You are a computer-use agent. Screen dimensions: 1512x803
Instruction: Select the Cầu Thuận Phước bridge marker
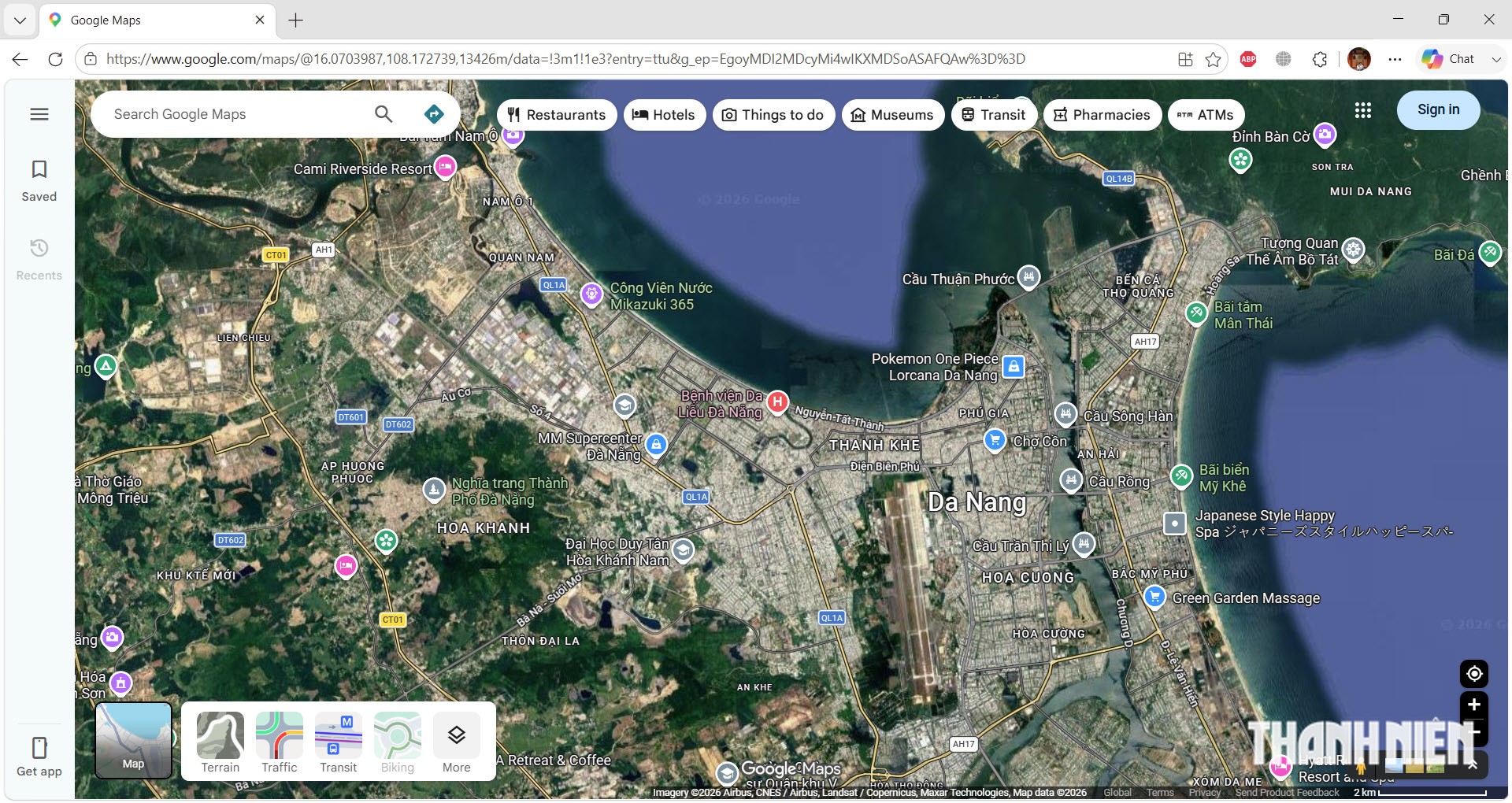1028,277
